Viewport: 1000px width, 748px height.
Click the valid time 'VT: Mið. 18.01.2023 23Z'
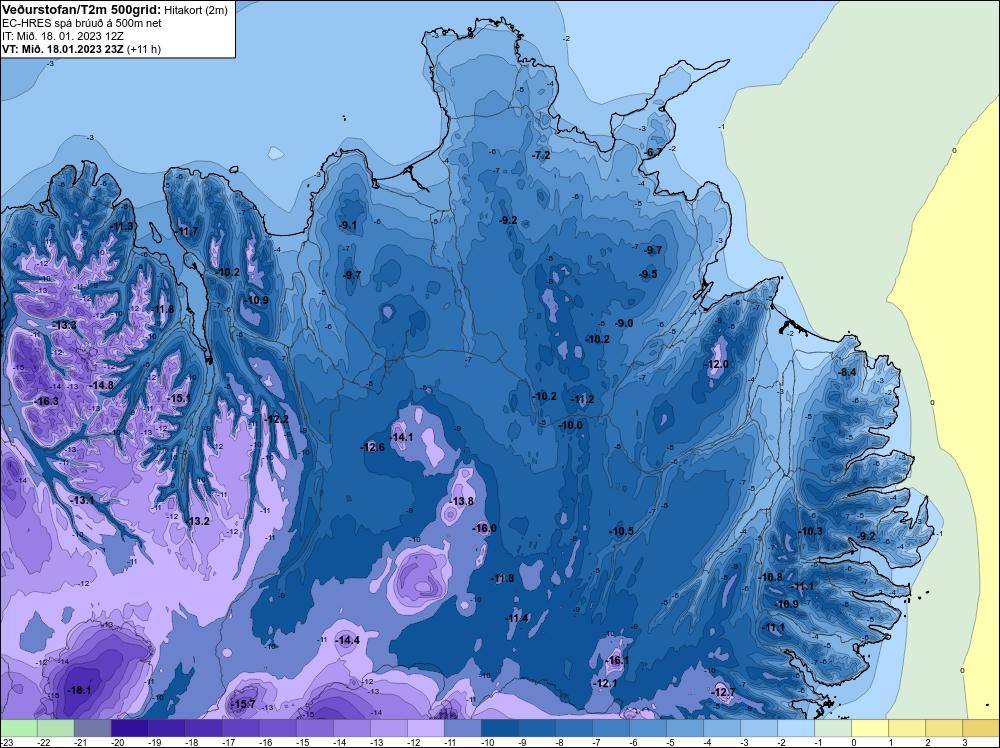pyautogui.click(x=63, y=49)
